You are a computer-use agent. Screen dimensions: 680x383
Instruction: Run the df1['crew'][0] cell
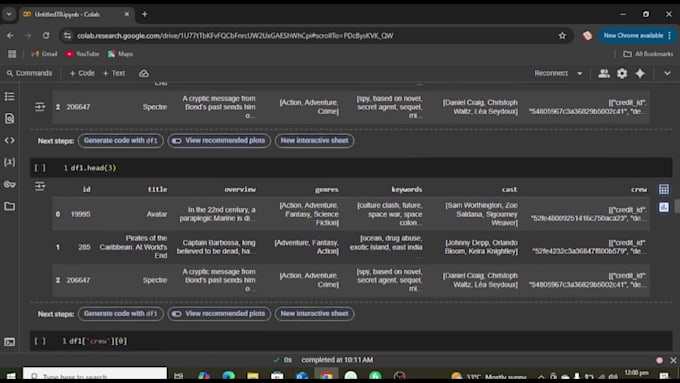point(40,341)
